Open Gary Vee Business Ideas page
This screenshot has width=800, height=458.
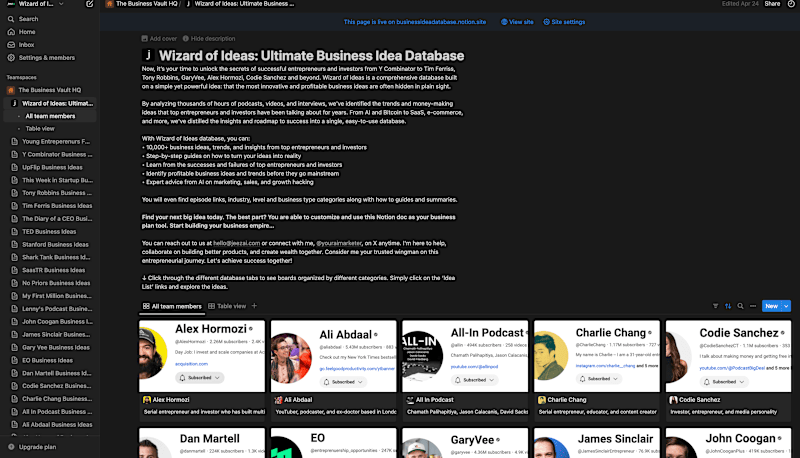(49, 347)
